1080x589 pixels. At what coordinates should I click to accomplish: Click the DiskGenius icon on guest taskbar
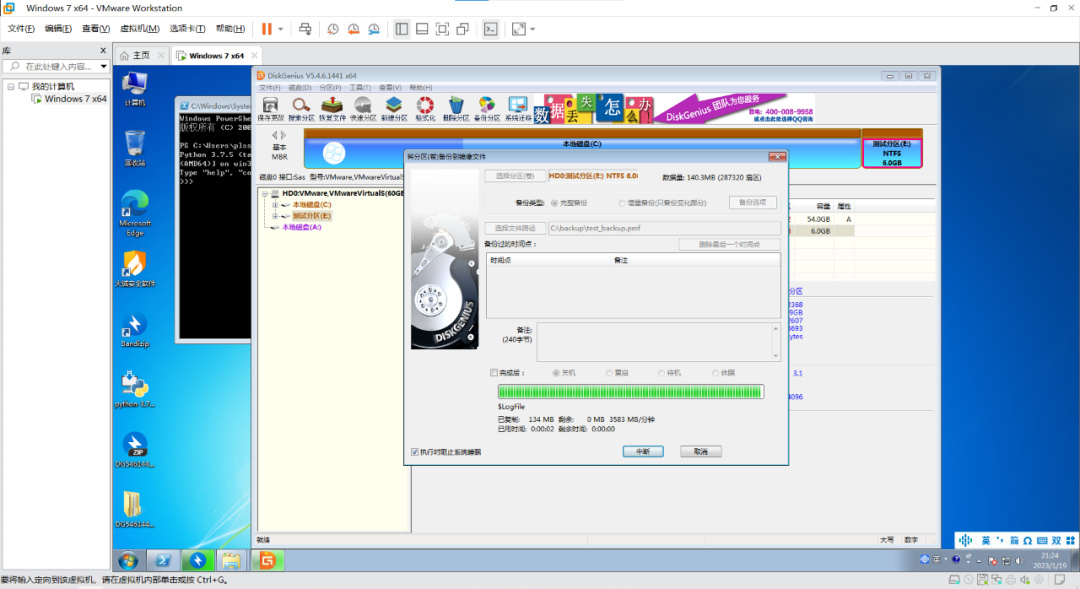tap(268, 561)
